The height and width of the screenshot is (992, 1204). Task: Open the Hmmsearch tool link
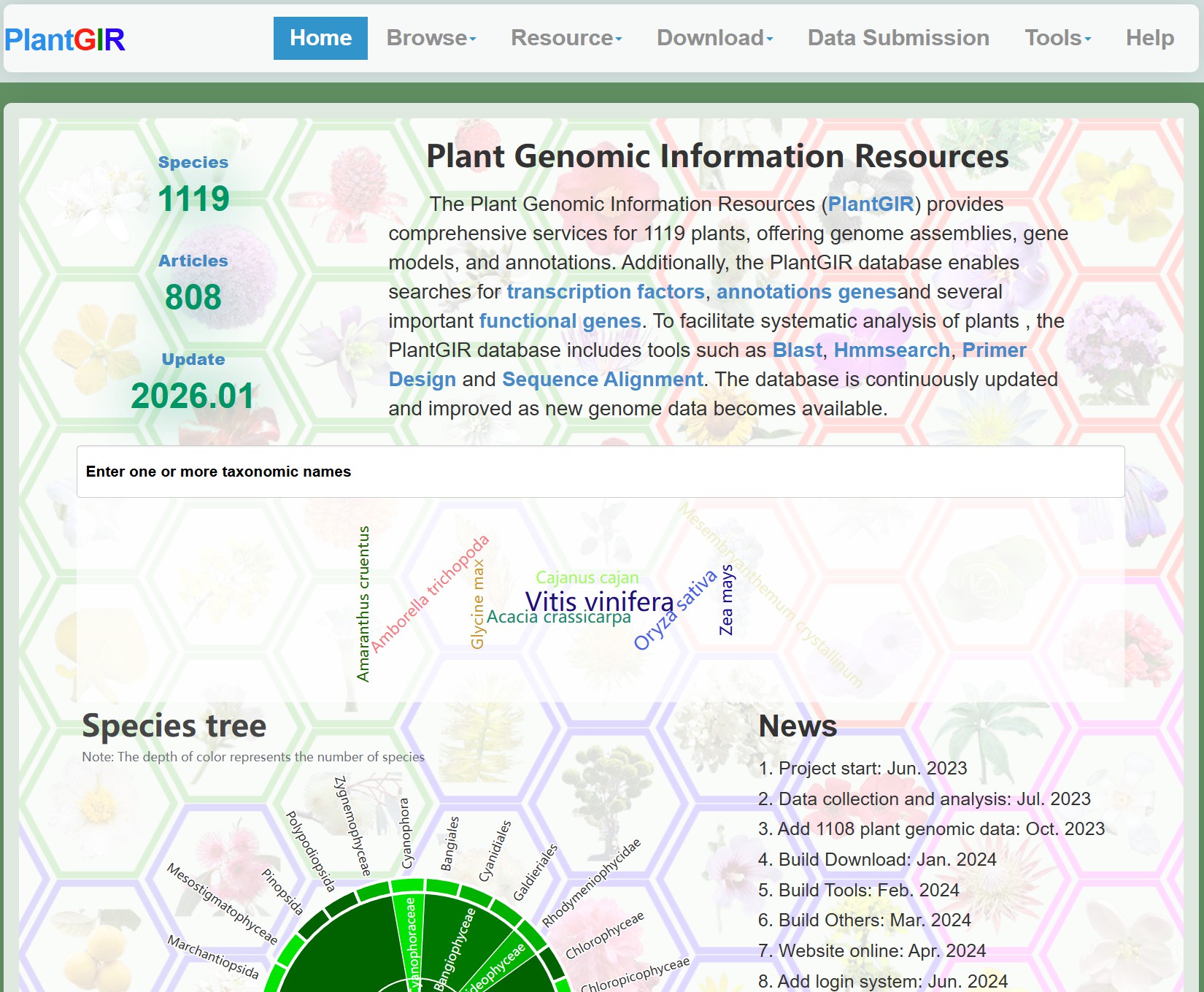[x=891, y=350]
